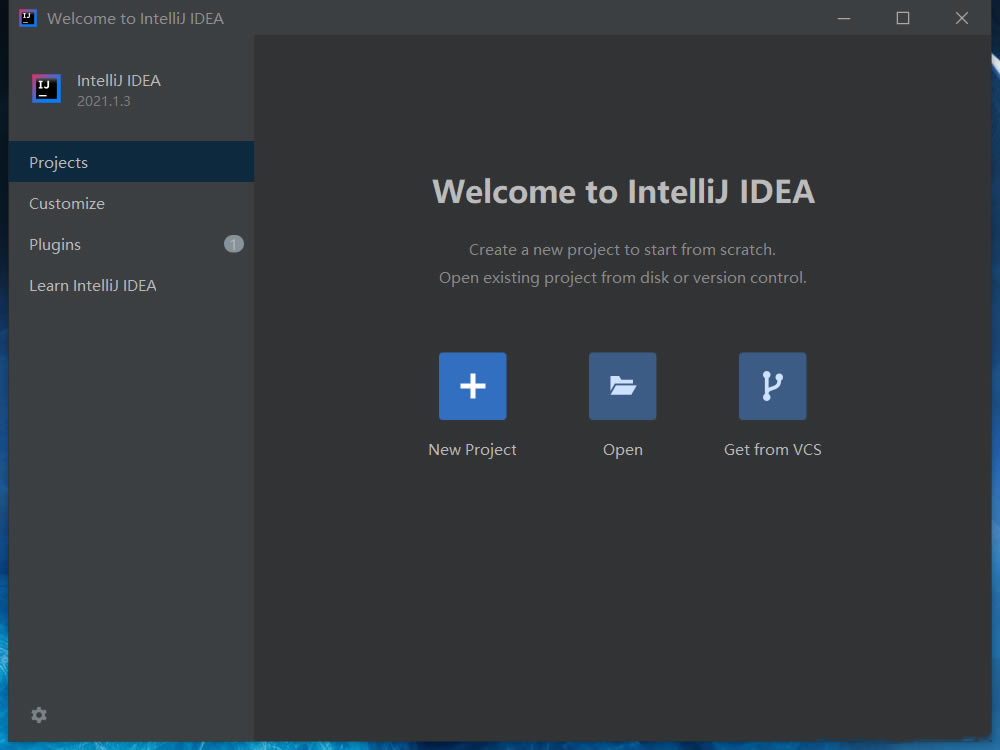Open the Learn IntelliJ IDEA tab
Screen dimensions: 1000x750
pyautogui.click(x=131, y=285)
